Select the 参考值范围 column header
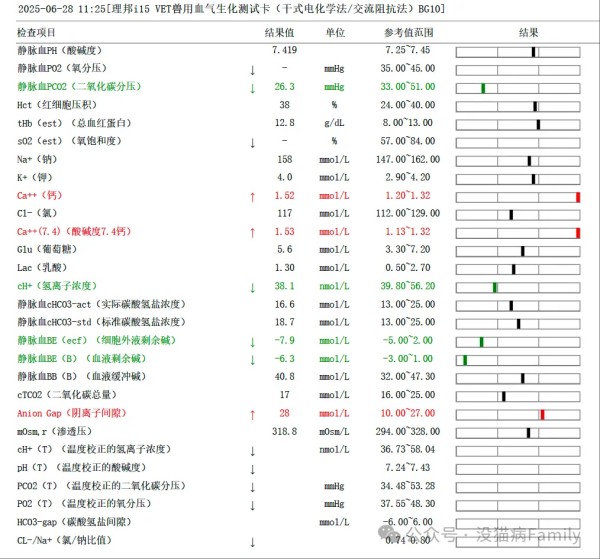600x559 pixels. [408, 33]
